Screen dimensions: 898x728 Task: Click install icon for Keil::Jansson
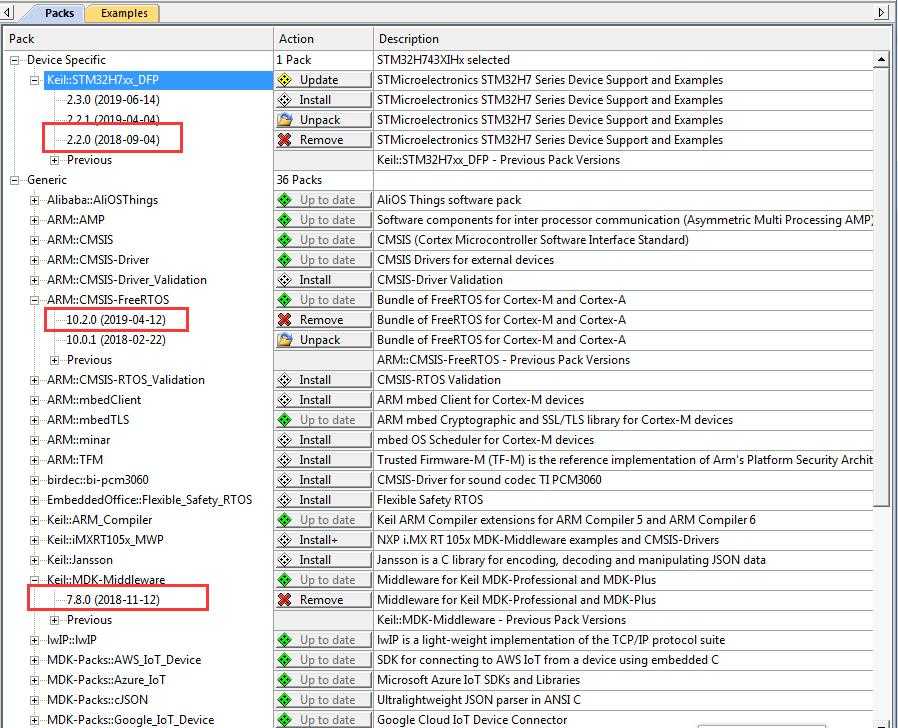tap(285, 560)
